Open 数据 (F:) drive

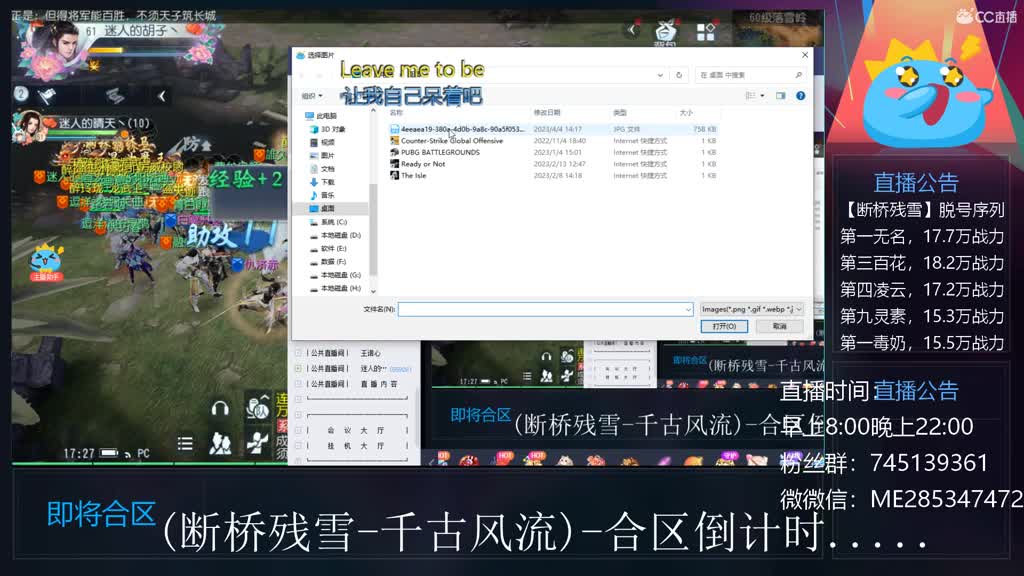328,261
